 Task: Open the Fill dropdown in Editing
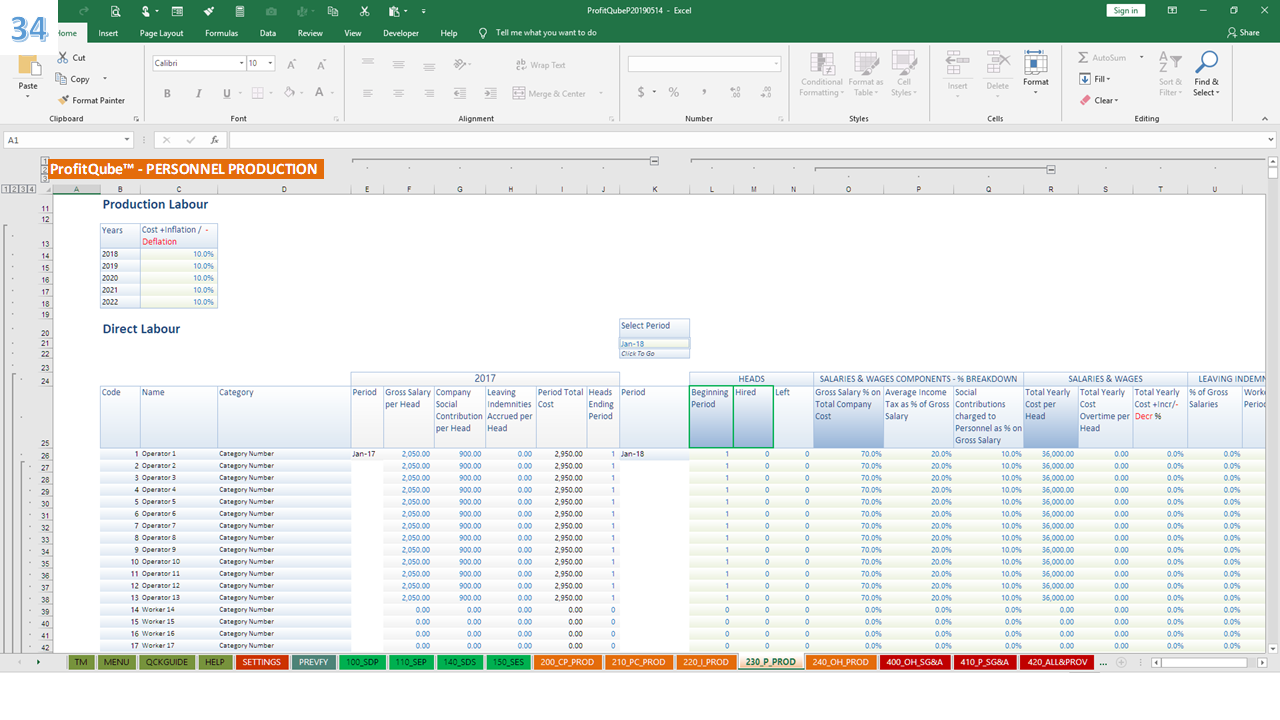click(1095, 79)
